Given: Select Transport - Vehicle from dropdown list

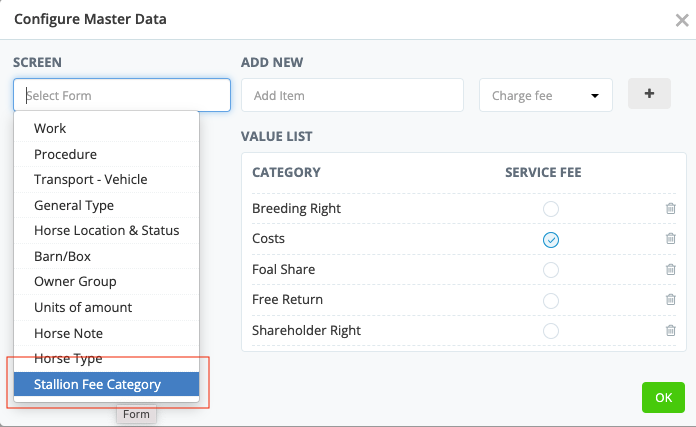Looking at the screenshot, I should point(90,179).
